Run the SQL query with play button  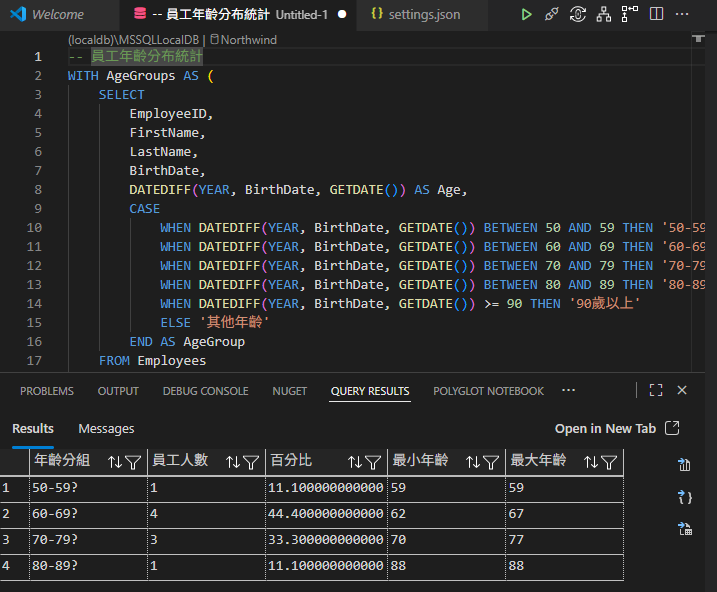[526, 15]
